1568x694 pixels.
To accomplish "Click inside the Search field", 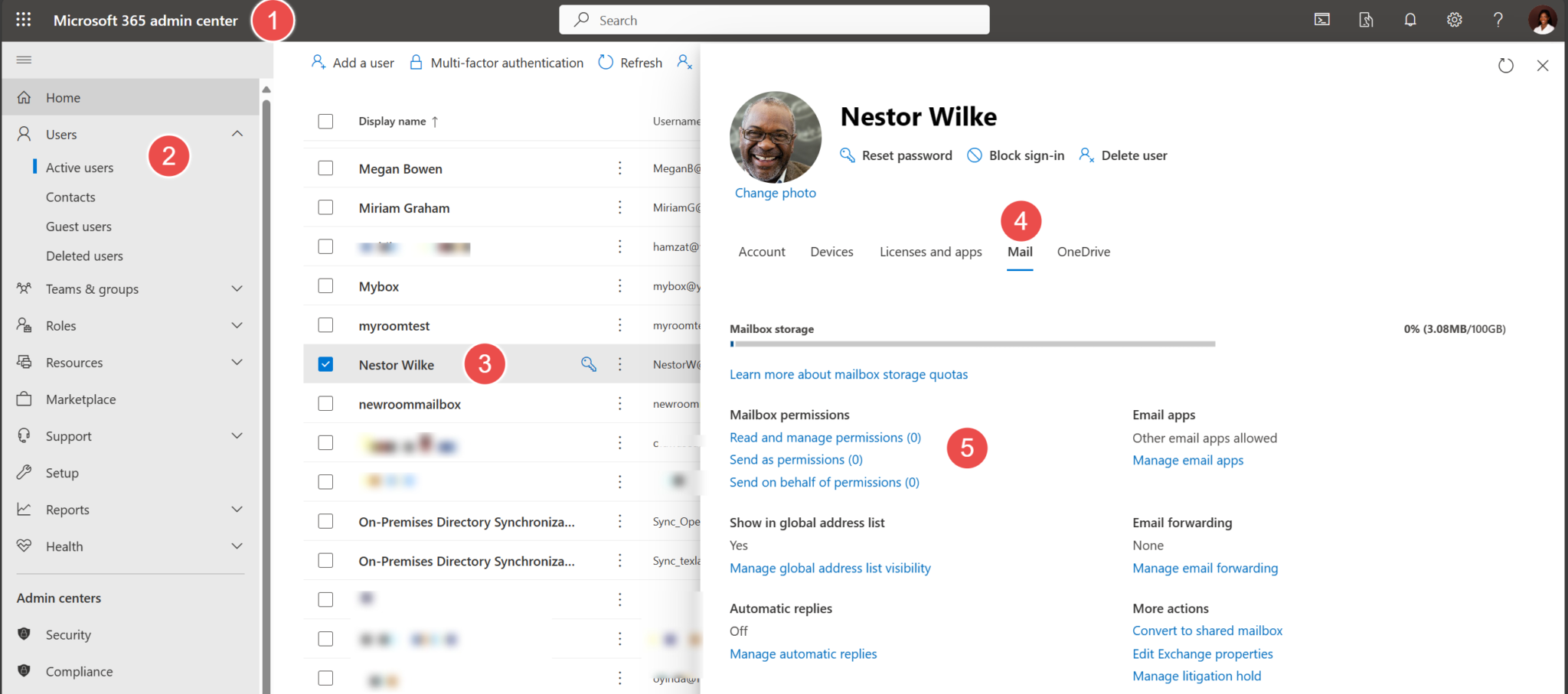I will coord(773,20).
